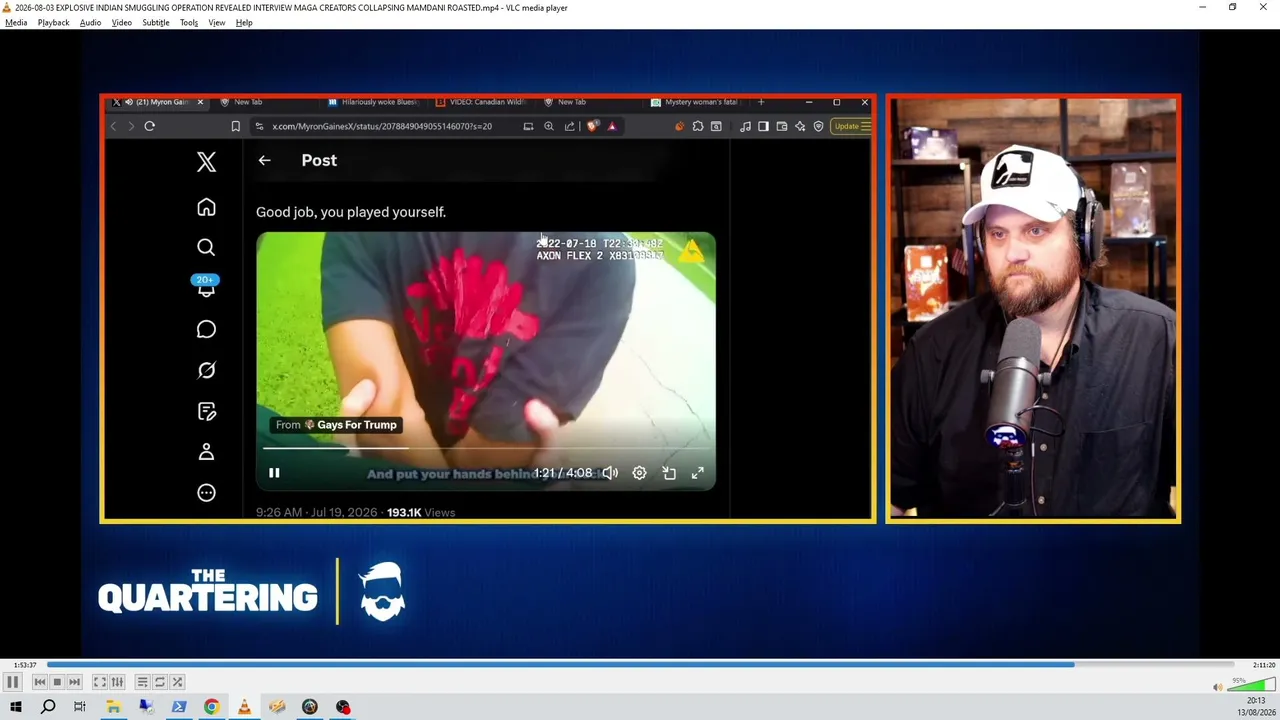Open the Audio menu

[90, 22]
